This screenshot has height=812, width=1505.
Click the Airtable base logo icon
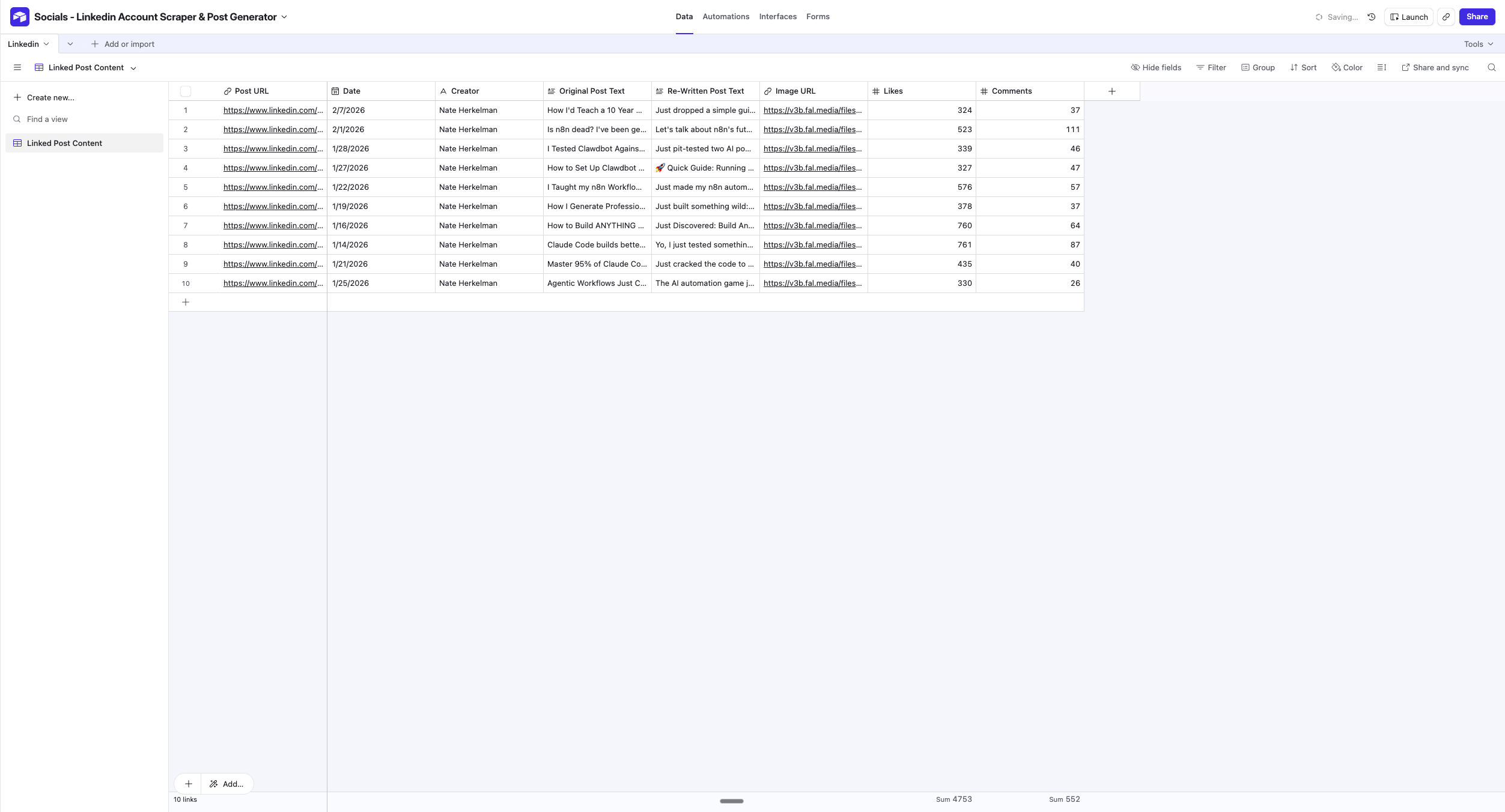[19, 17]
